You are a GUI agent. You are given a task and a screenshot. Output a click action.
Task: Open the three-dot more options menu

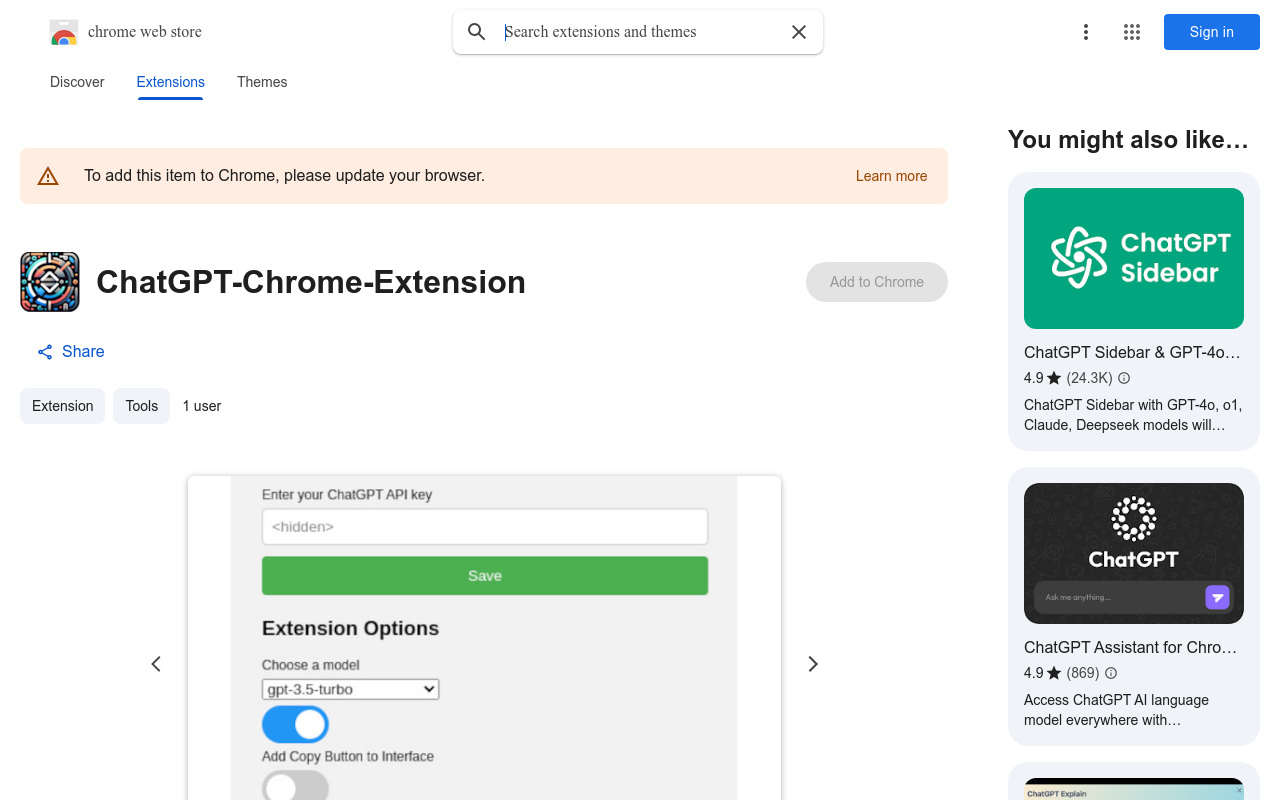1086,32
